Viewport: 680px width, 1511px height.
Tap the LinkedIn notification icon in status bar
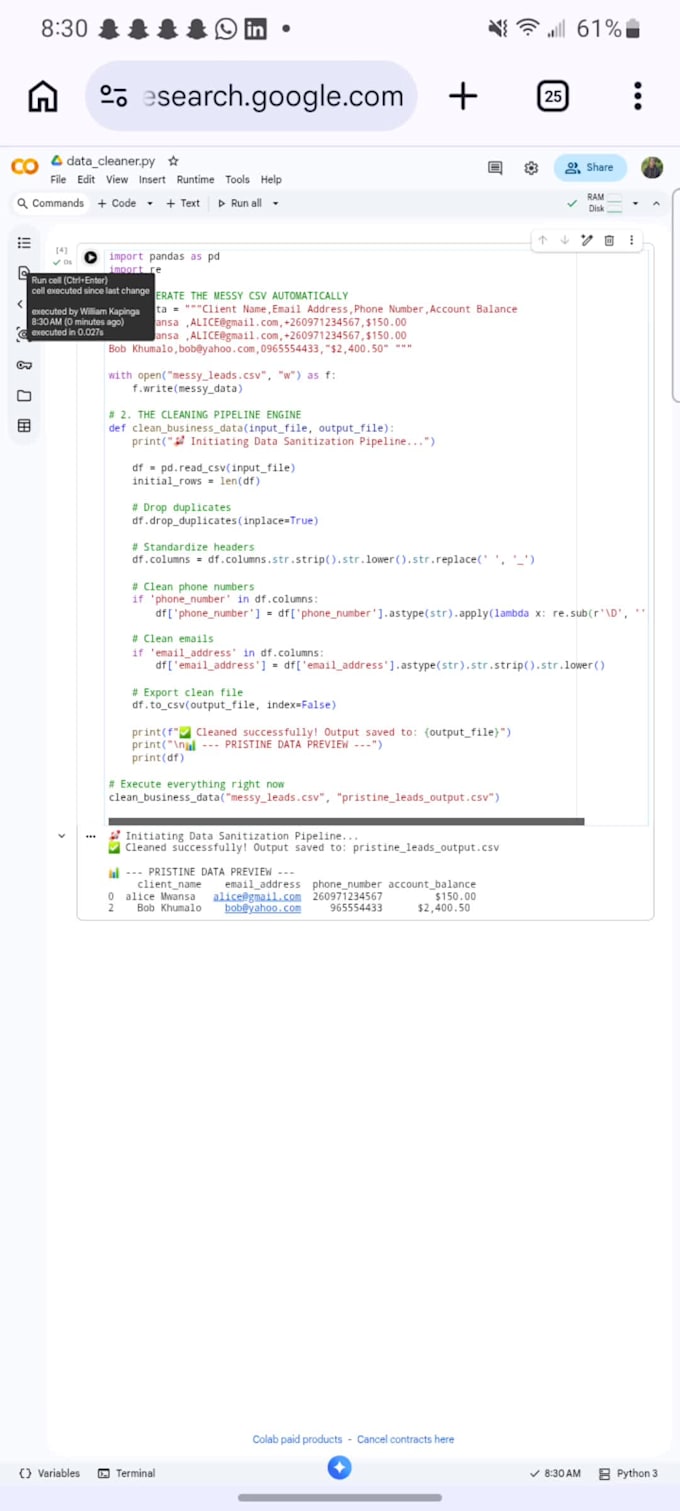tap(256, 29)
